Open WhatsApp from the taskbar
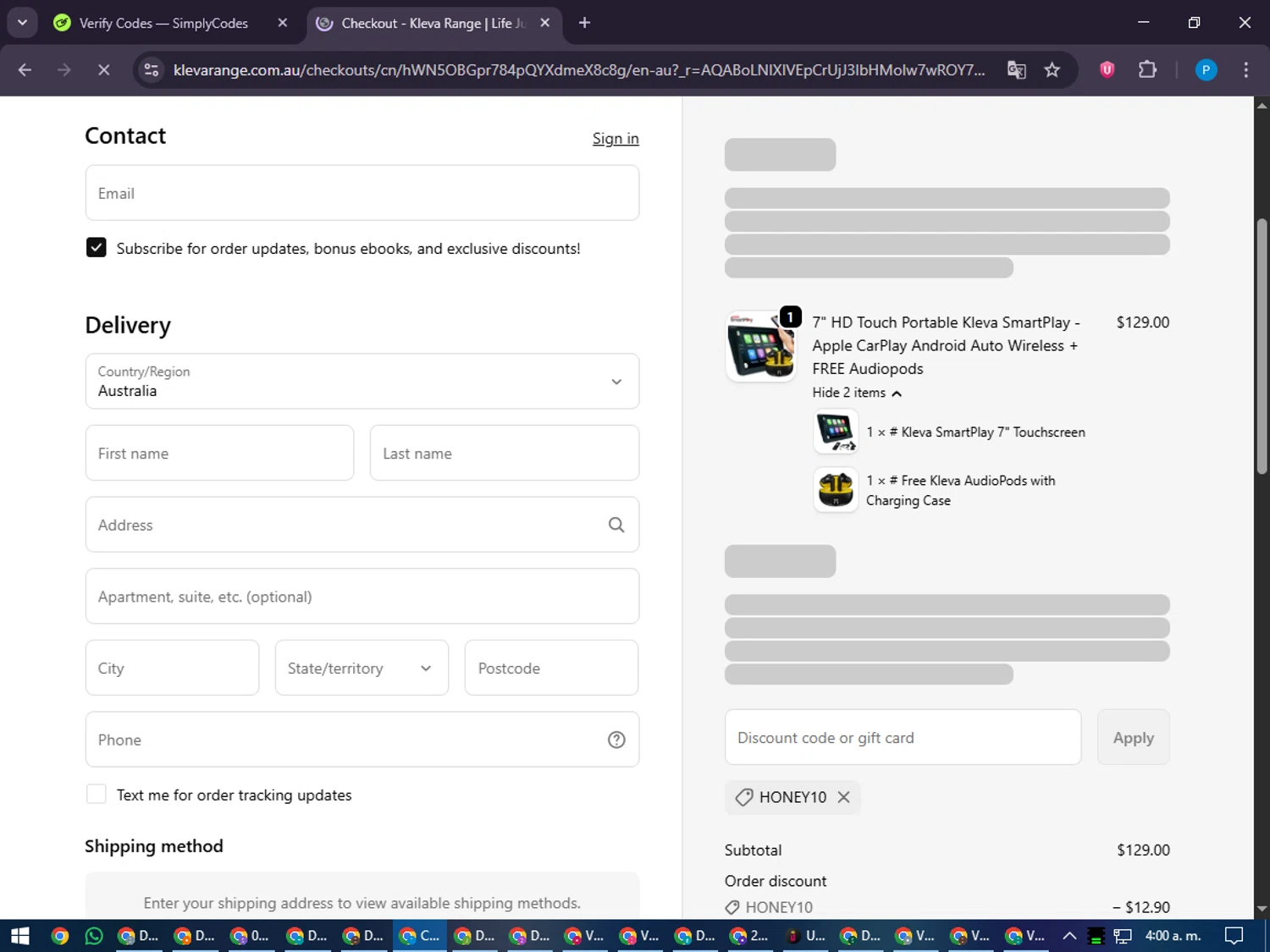The image size is (1270, 952). click(94, 936)
